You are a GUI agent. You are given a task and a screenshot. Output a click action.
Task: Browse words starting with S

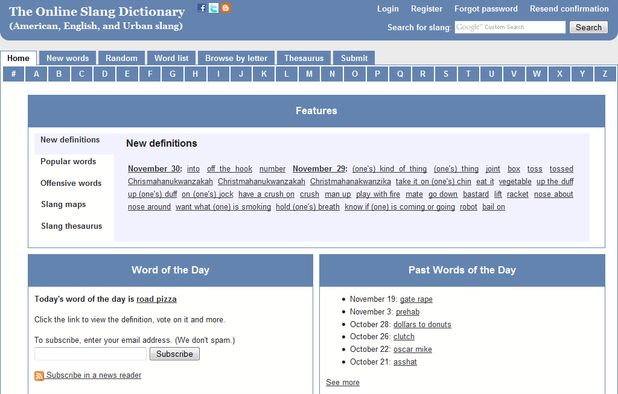point(446,74)
